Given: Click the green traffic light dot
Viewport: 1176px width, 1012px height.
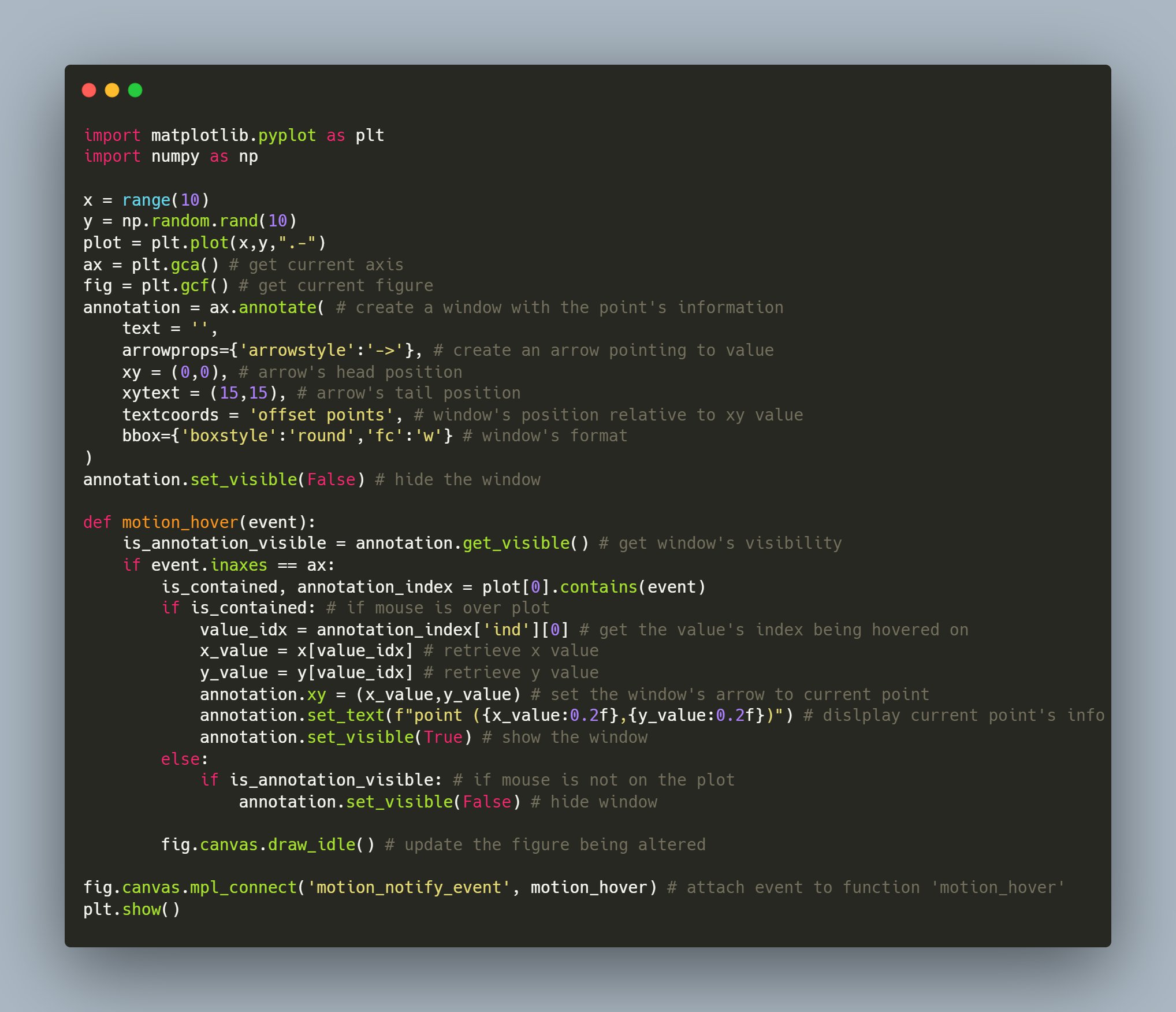Looking at the screenshot, I should click(x=135, y=90).
